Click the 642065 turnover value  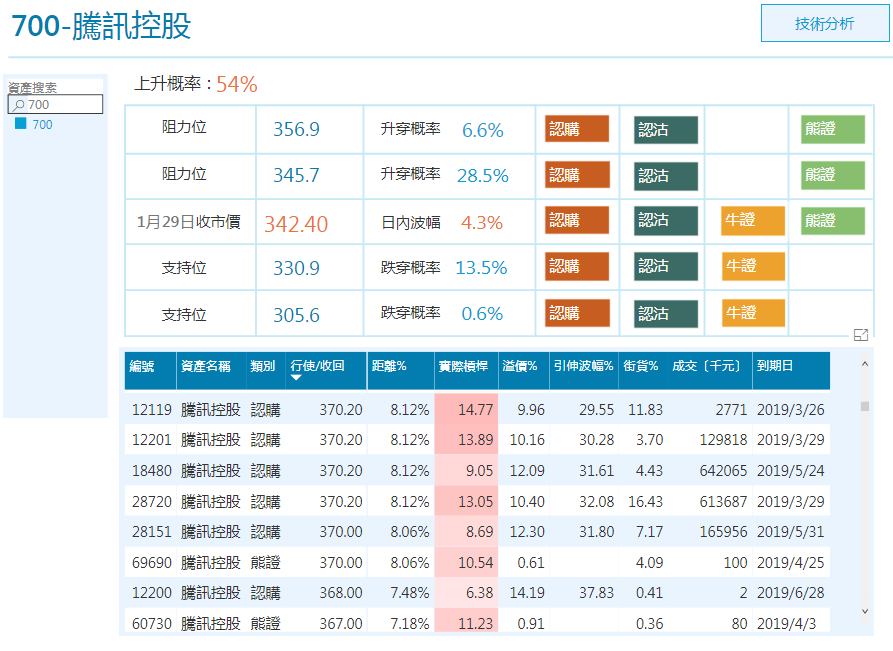coord(723,471)
